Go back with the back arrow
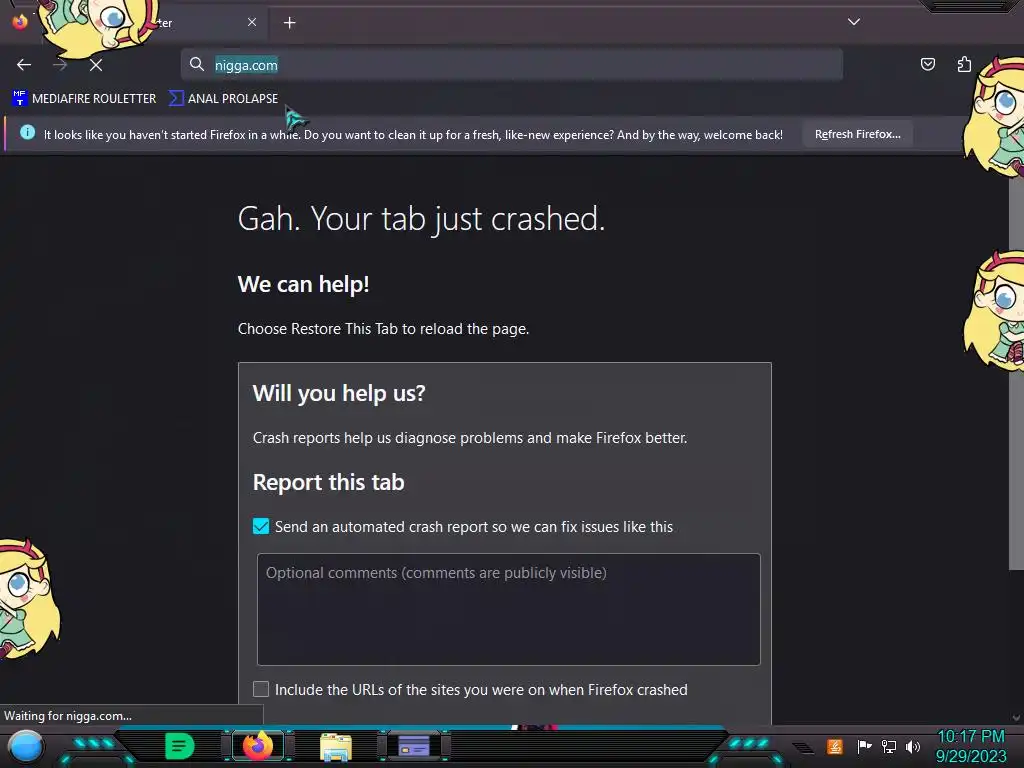Viewport: 1024px width, 768px height. point(24,65)
